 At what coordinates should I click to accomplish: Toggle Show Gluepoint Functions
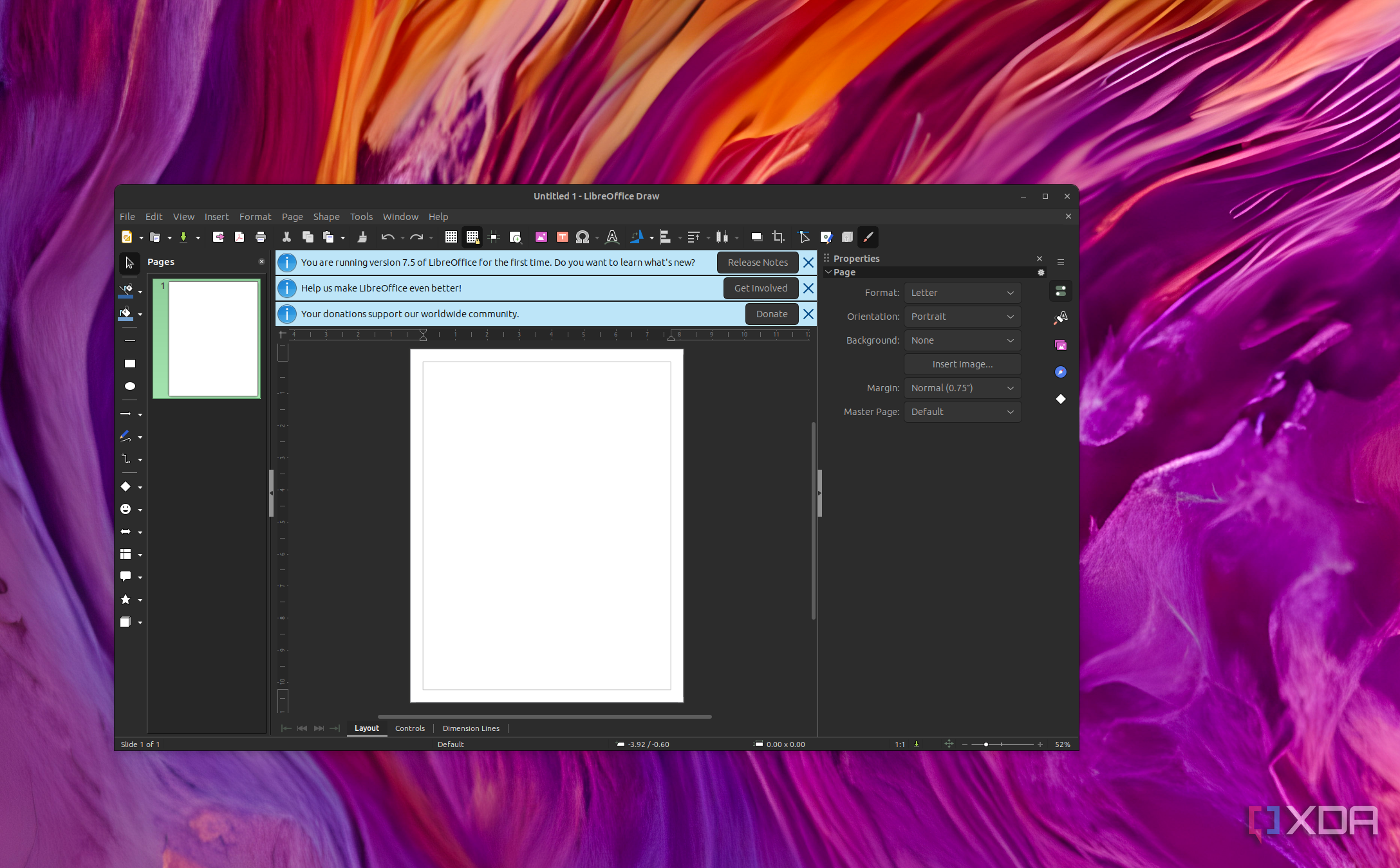pyautogui.click(x=826, y=237)
